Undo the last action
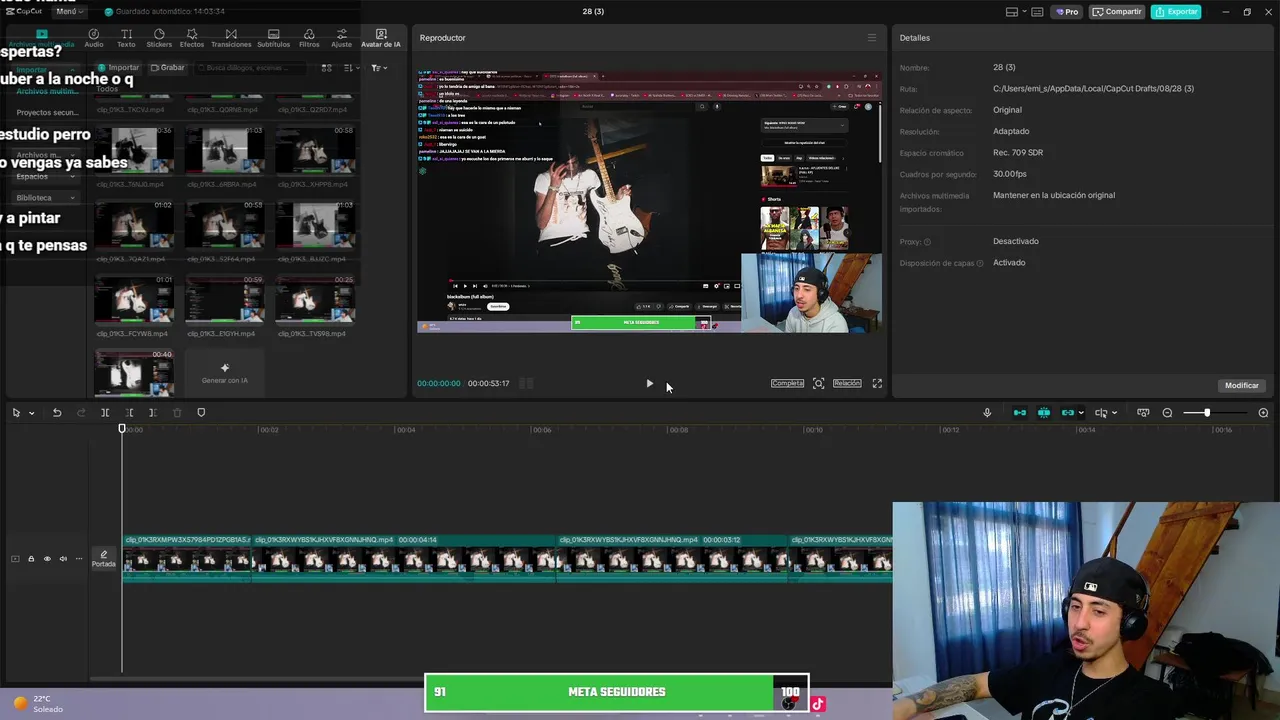This screenshot has width=1280, height=720. [x=57, y=413]
